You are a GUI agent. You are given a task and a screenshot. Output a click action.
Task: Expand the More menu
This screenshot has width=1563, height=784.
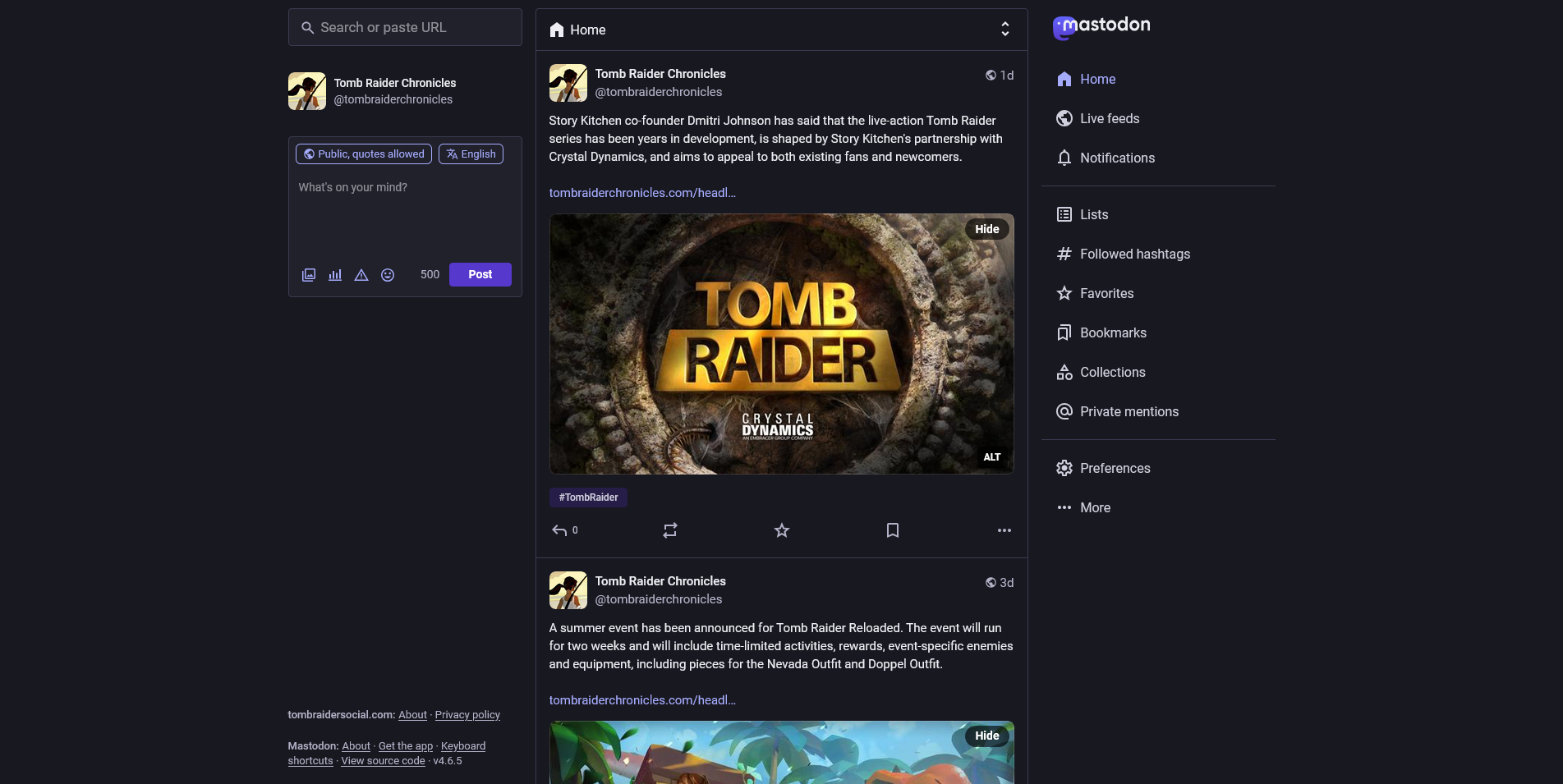pyautogui.click(x=1083, y=507)
